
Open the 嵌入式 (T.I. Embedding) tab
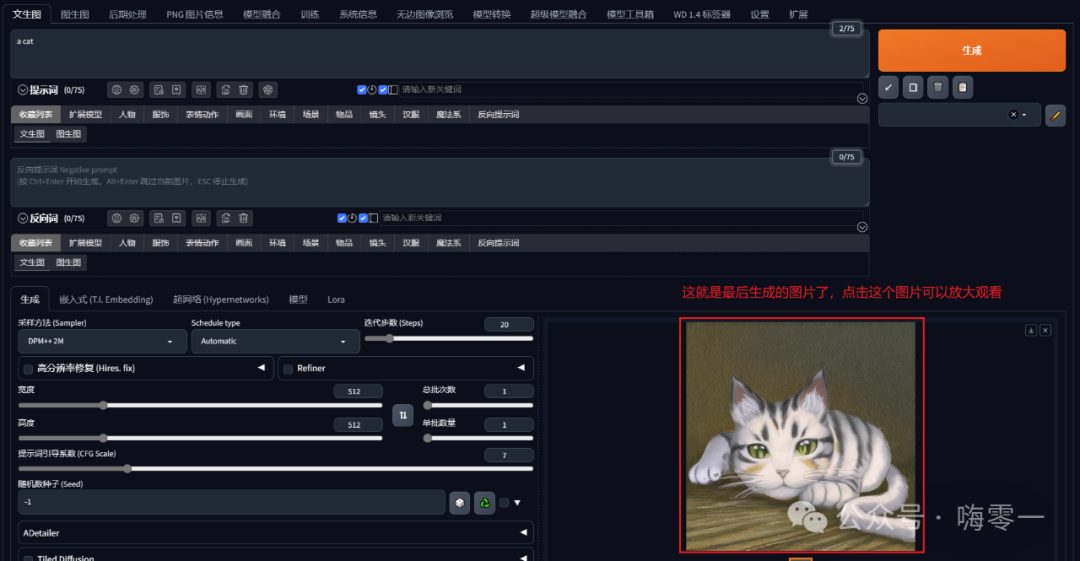pyautogui.click(x=106, y=299)
